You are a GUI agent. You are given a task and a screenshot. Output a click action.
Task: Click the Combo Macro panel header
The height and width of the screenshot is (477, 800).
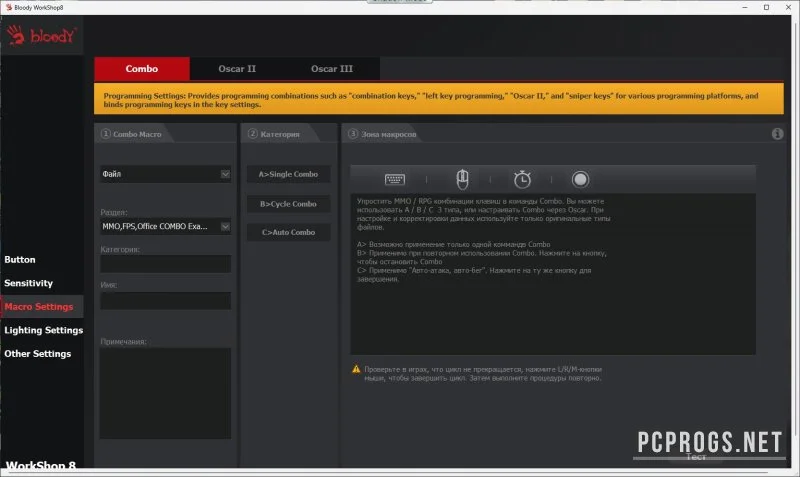pos(132,134)
